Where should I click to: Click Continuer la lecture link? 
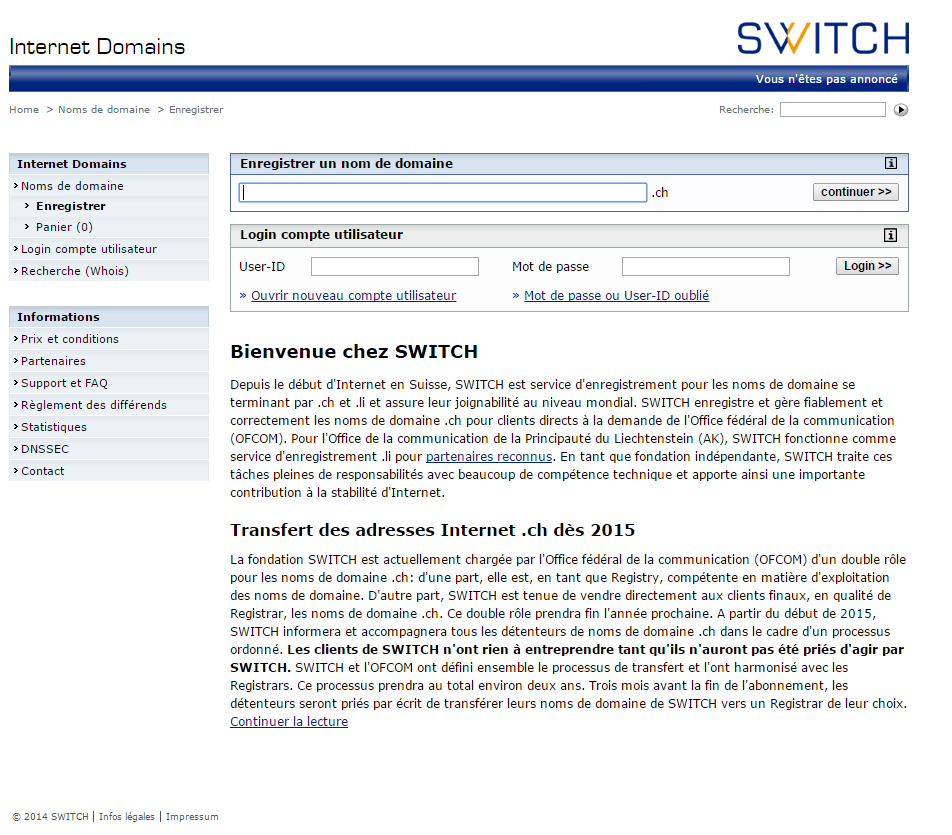coord(289,722)
